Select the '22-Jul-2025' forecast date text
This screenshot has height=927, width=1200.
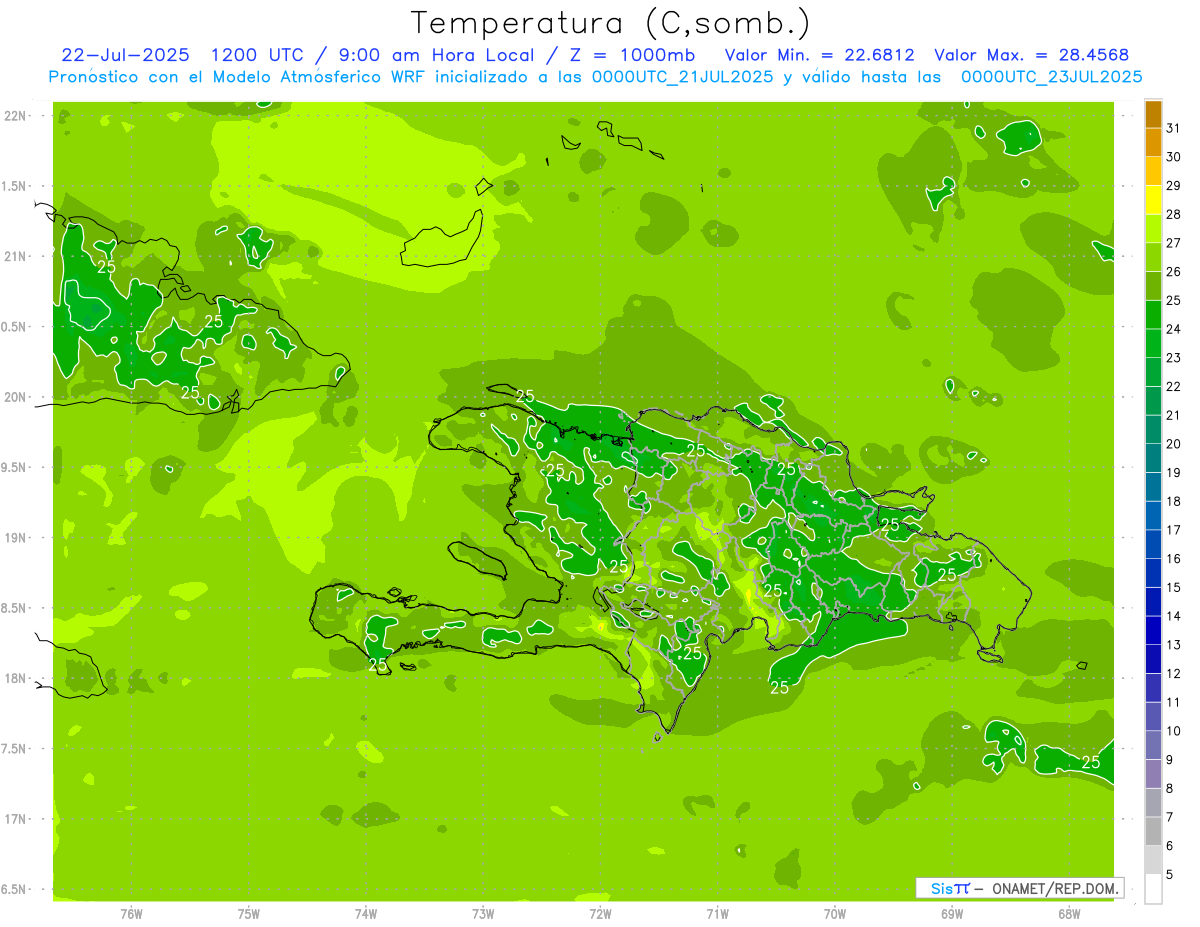click(x=125, y=55)
